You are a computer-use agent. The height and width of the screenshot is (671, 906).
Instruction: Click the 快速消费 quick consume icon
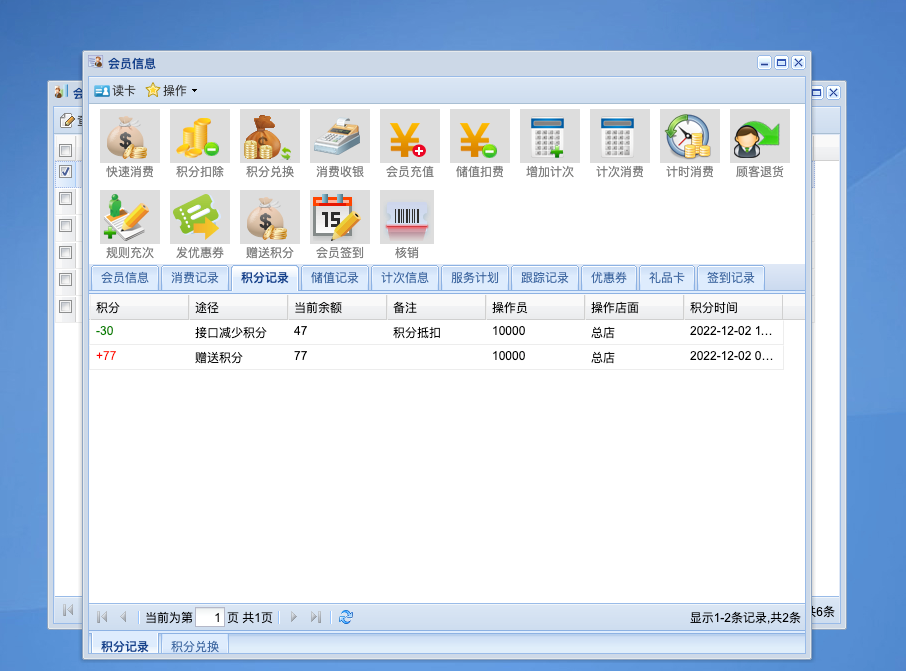click(129, 137)
